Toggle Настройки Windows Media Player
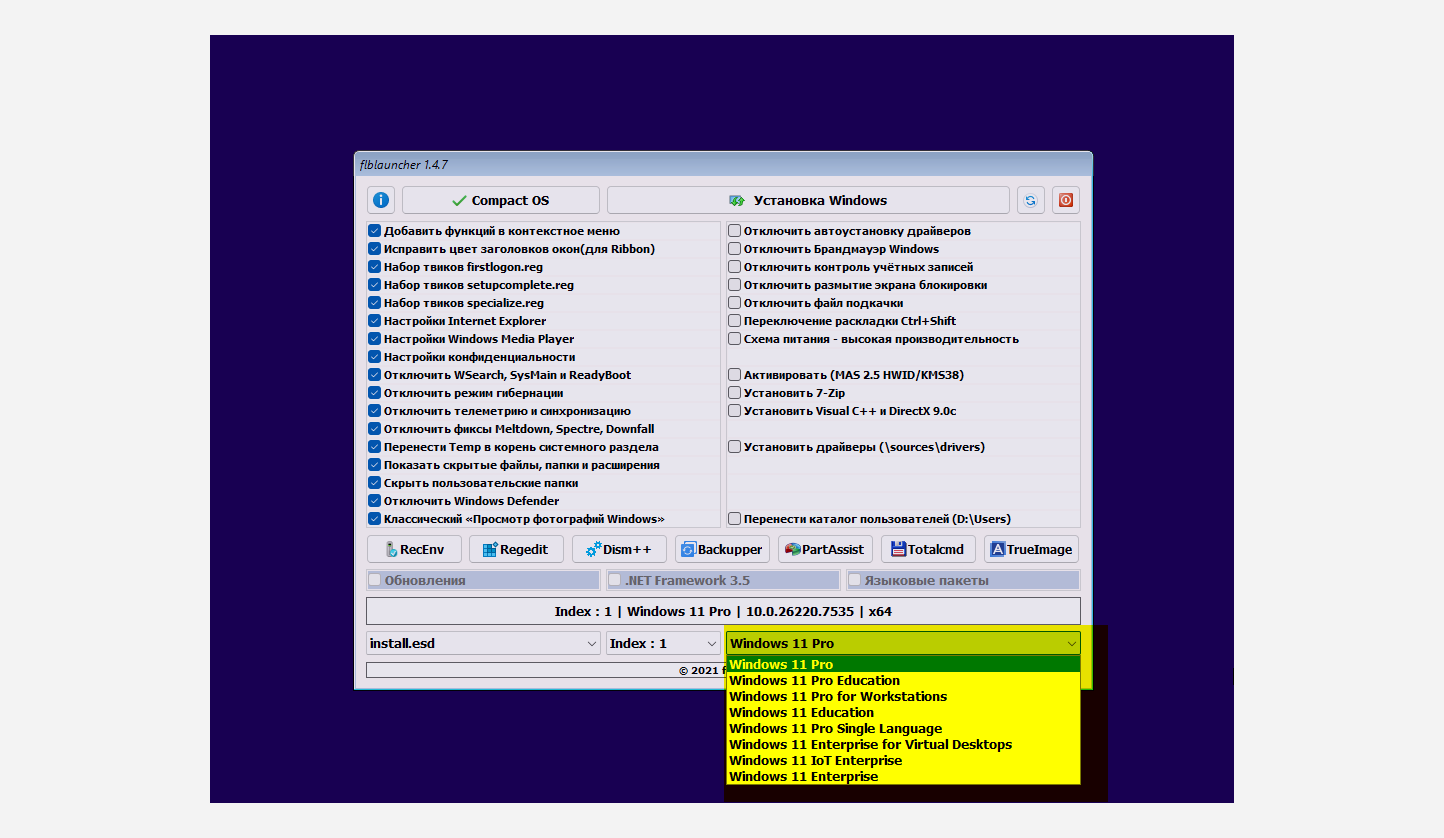The height and width of the screenshot is (838, 1444). (x=375, y=339)
